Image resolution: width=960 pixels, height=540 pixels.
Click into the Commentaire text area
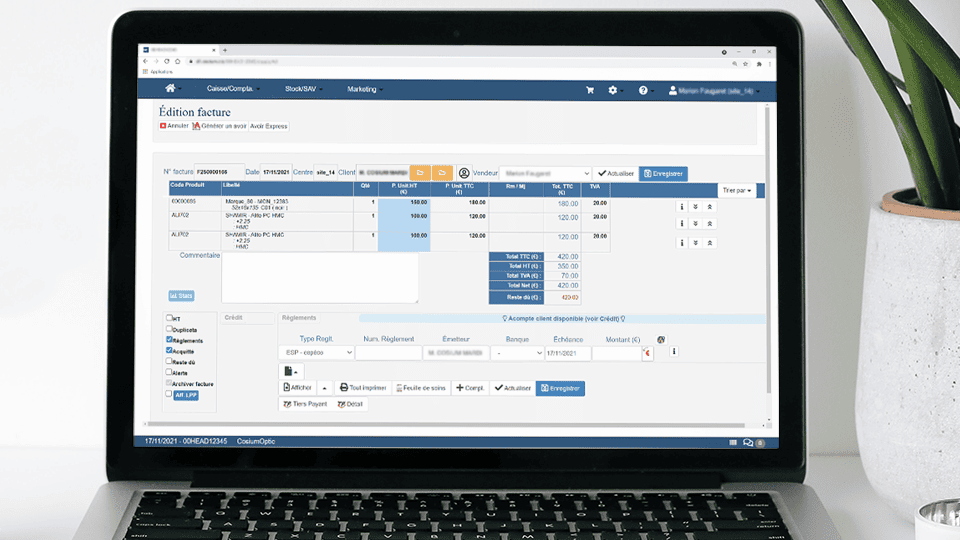(x=320, y=278)
